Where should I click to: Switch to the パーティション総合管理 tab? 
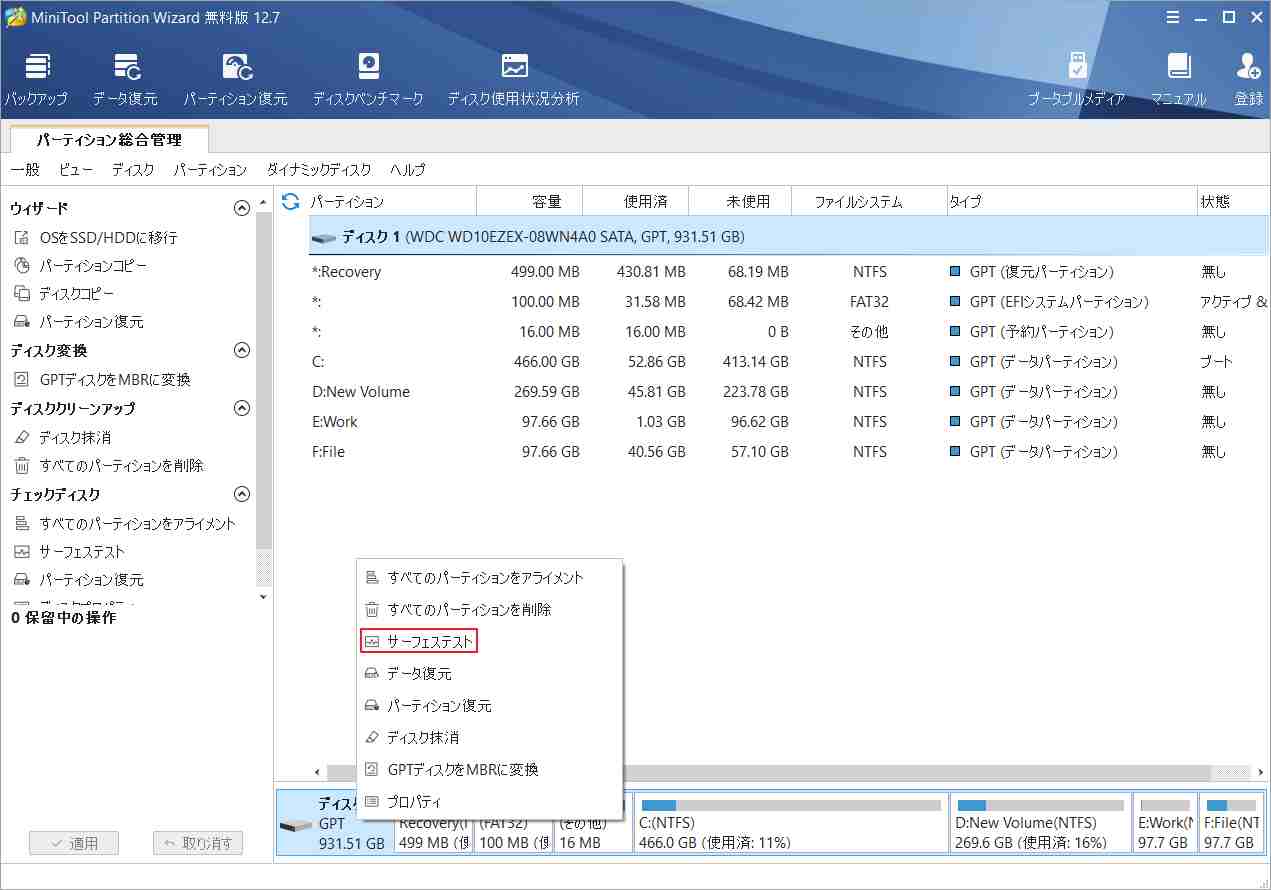point(107,140)
